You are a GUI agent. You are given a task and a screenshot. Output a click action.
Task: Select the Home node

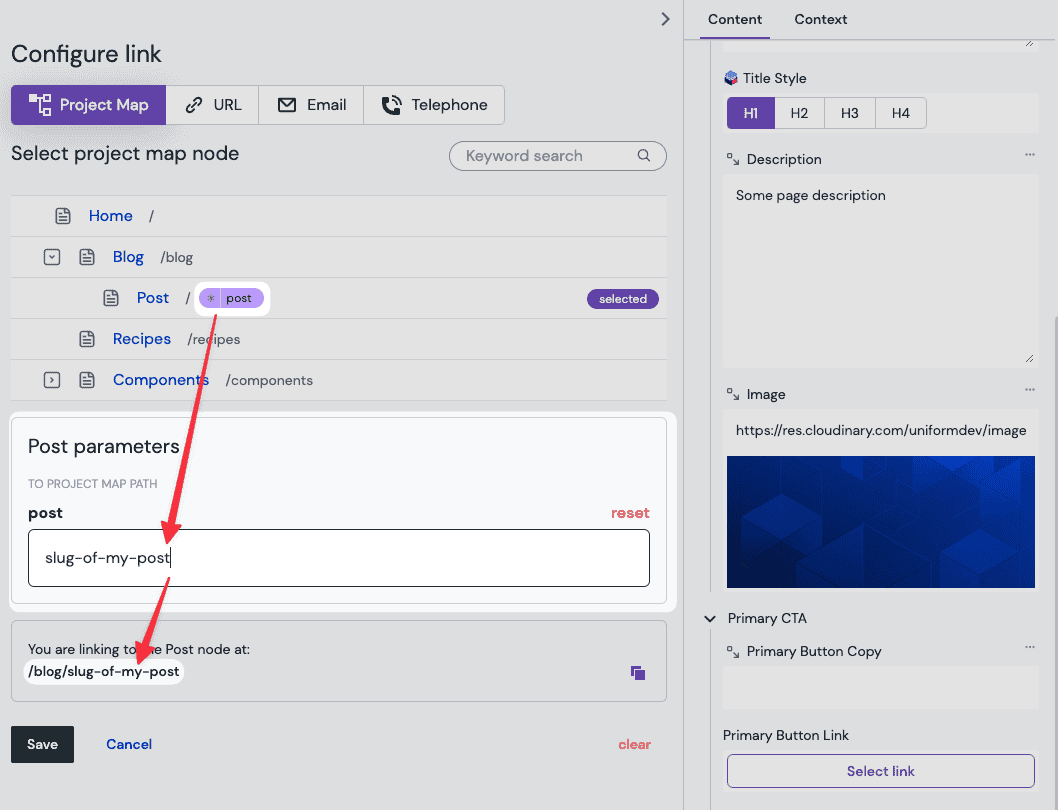(x=111, y=216)
